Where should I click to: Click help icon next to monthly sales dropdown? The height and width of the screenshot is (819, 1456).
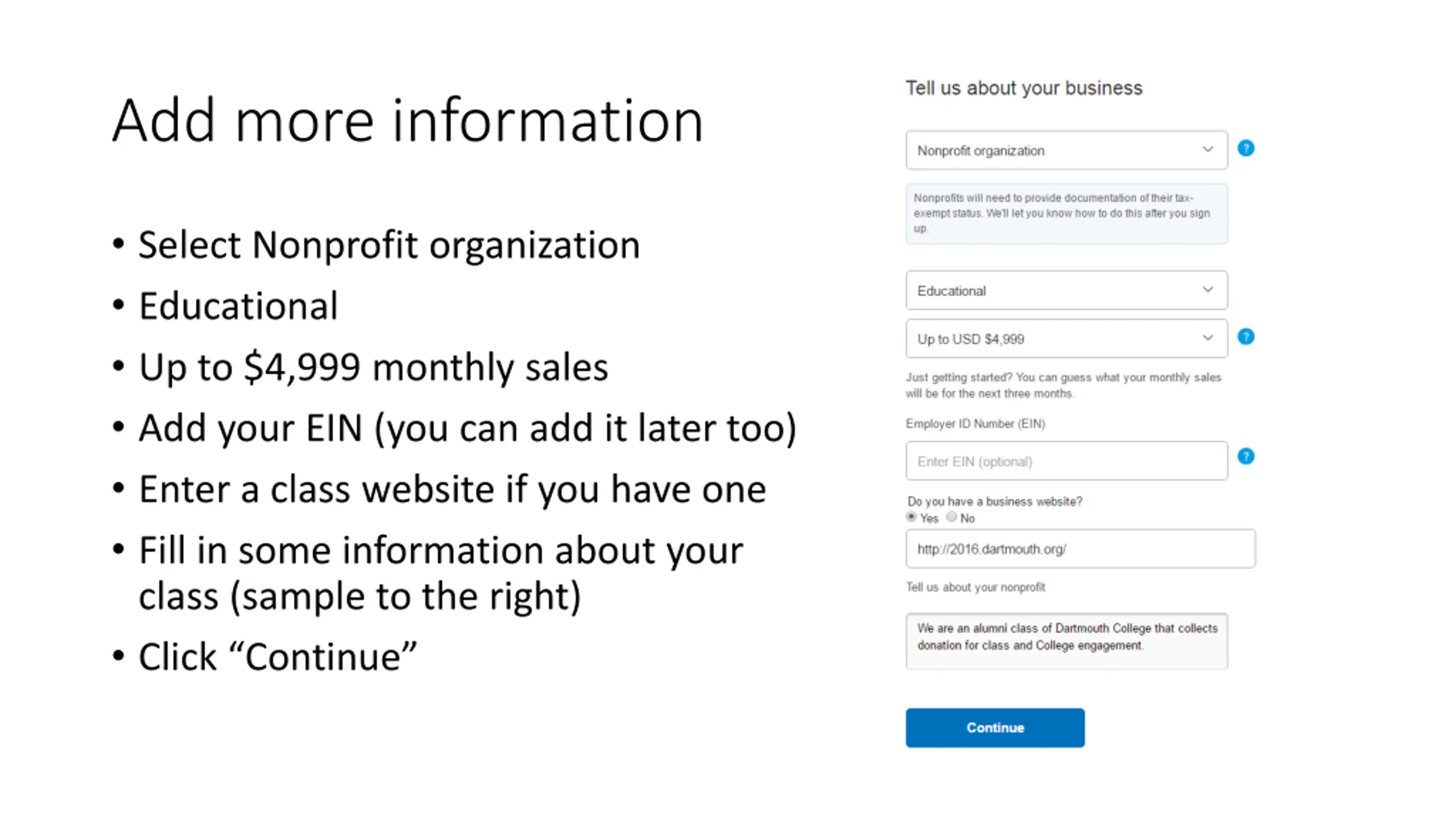(1246, 337)
